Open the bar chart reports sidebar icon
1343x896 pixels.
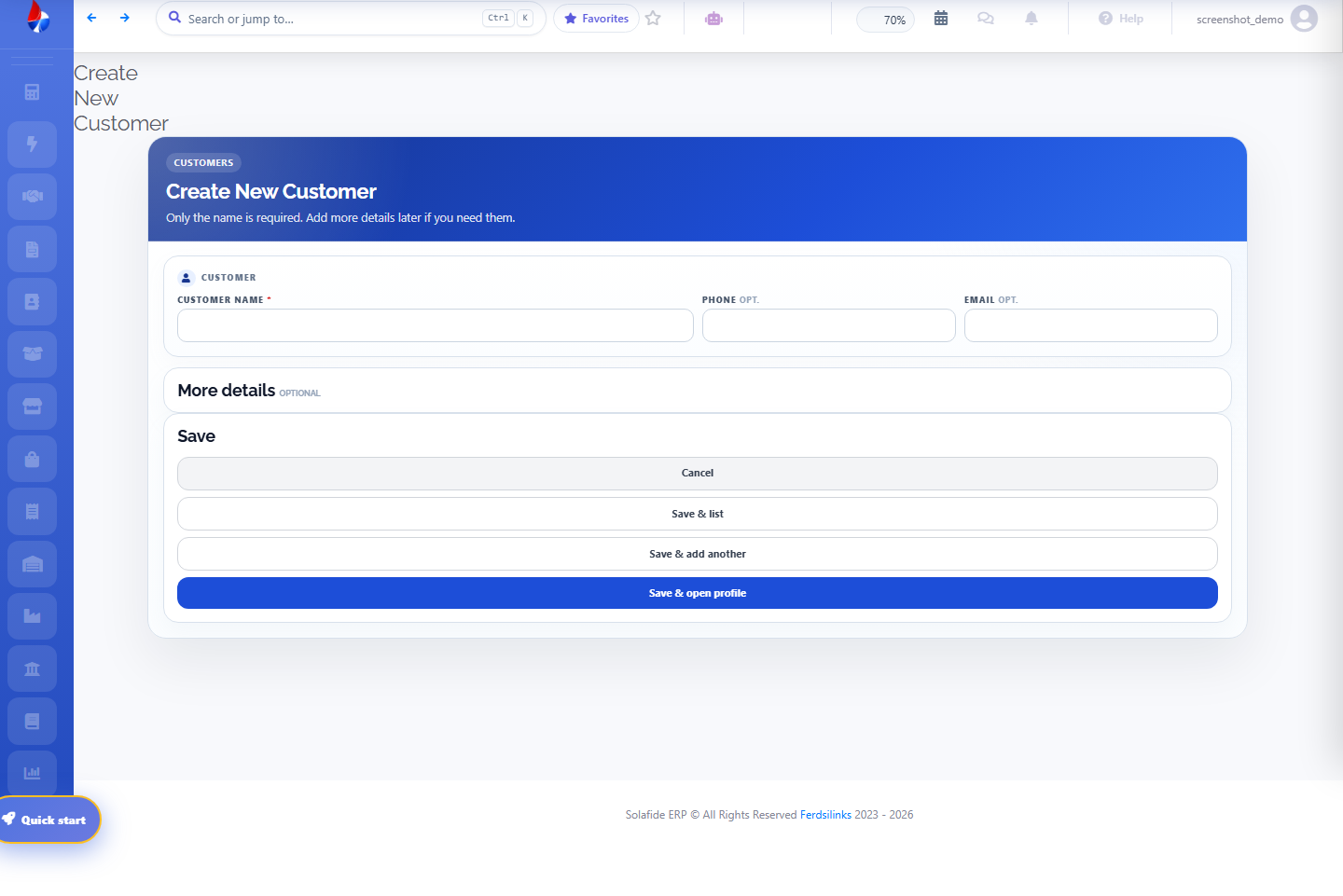click(33, 773)
